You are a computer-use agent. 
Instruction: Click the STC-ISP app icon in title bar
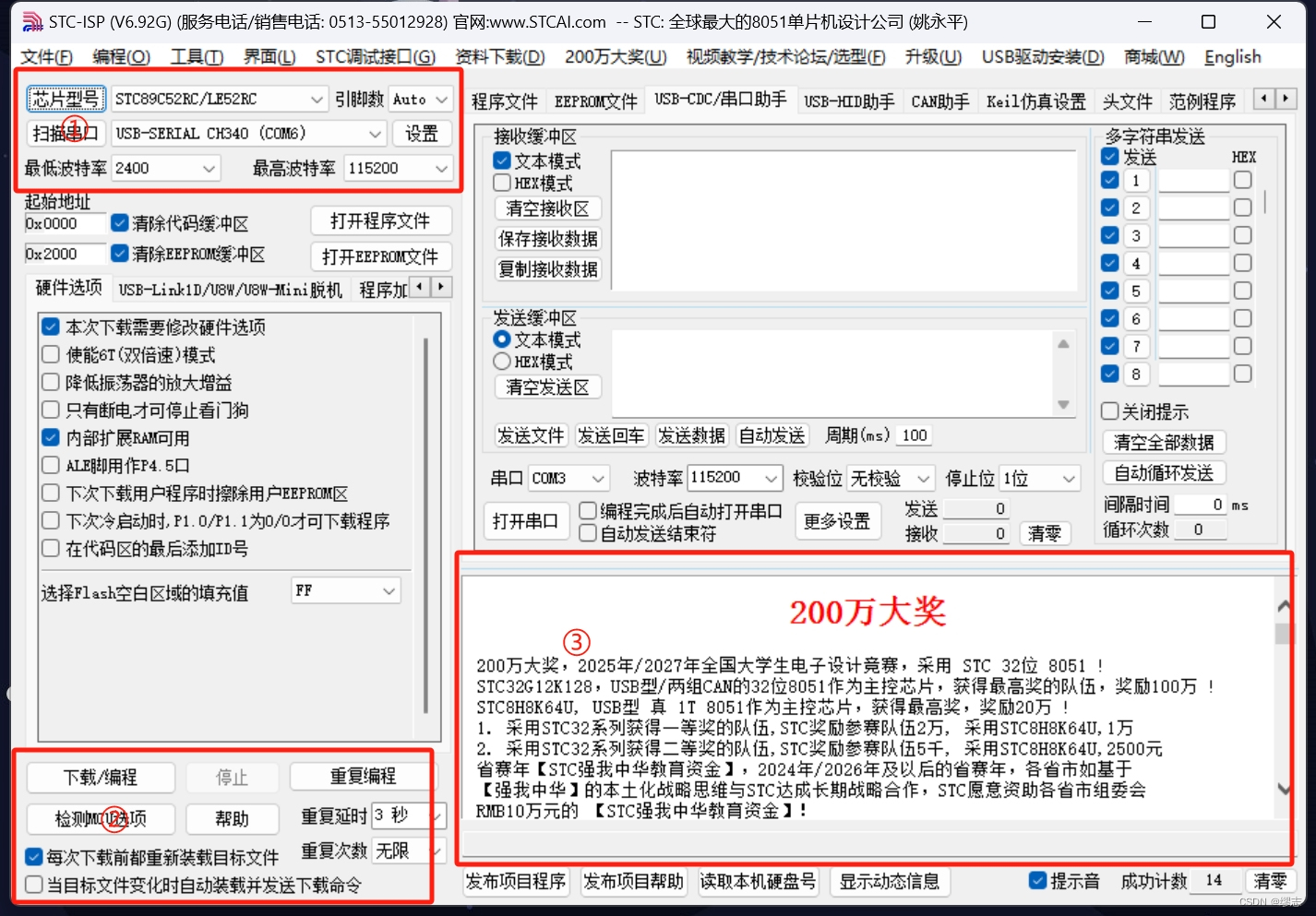click(32, 21)
